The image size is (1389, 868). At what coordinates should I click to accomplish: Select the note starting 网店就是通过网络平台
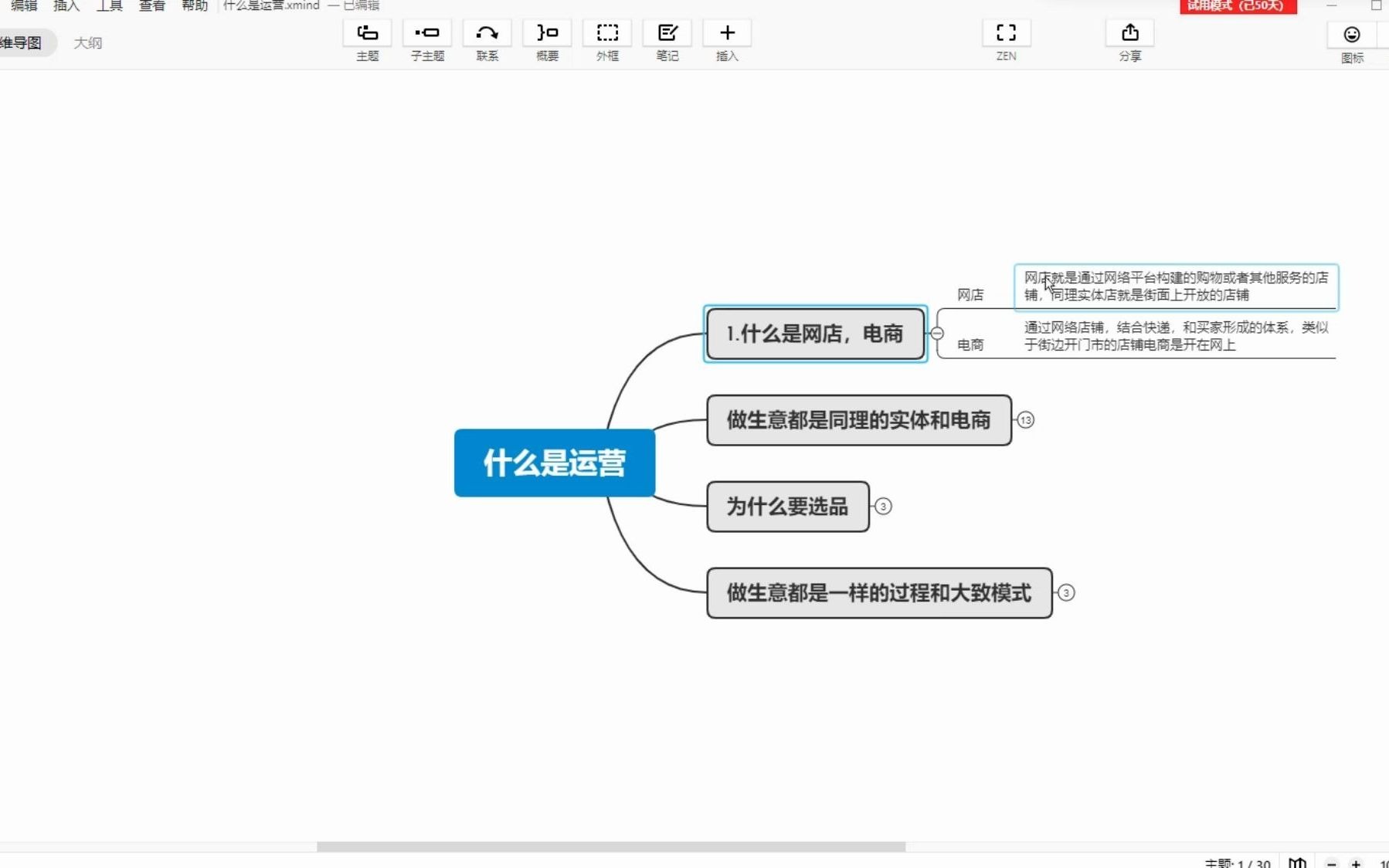point(1176,287)
